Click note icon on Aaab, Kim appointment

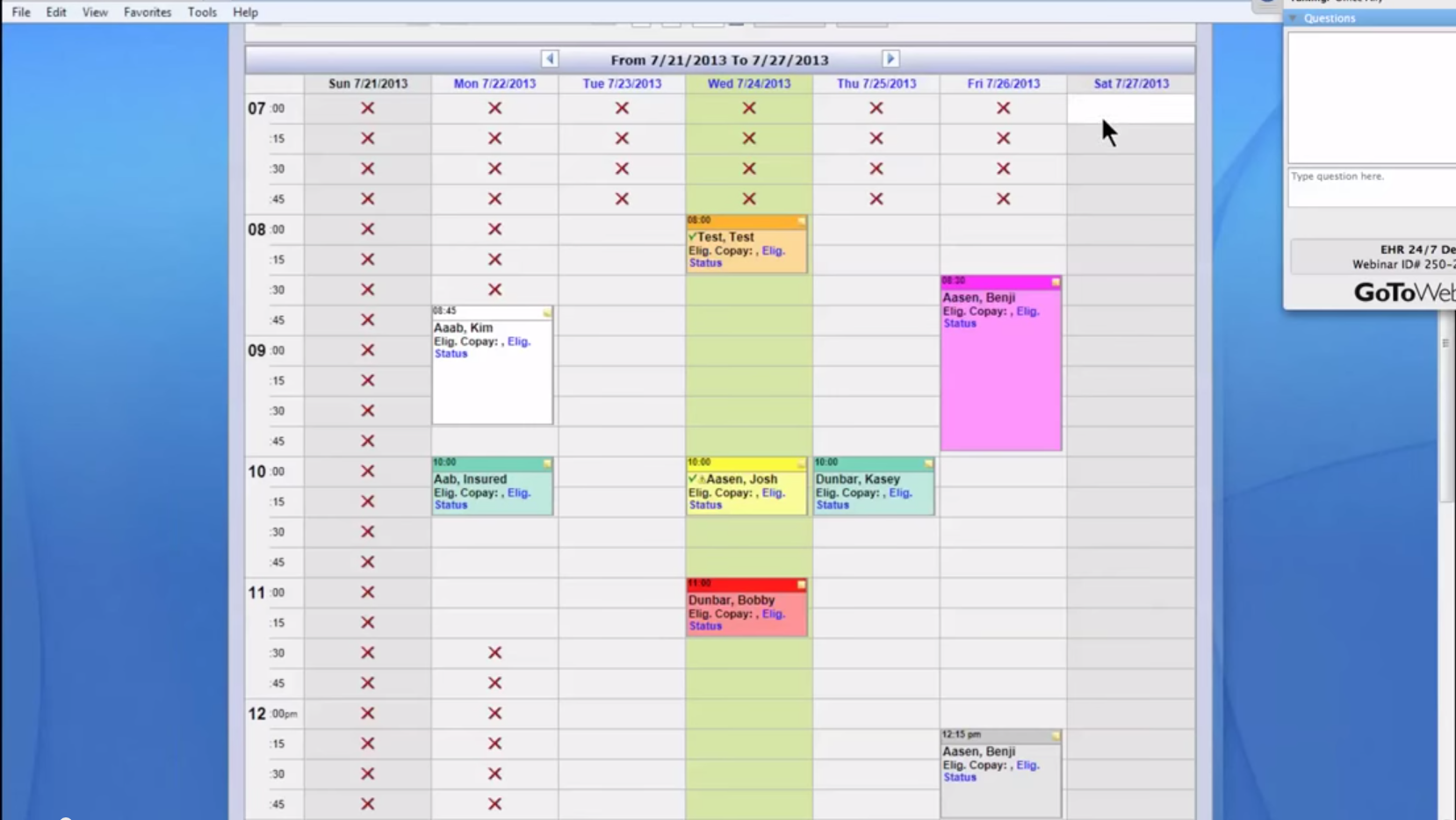pyautogui.click(x=547, y=313)
